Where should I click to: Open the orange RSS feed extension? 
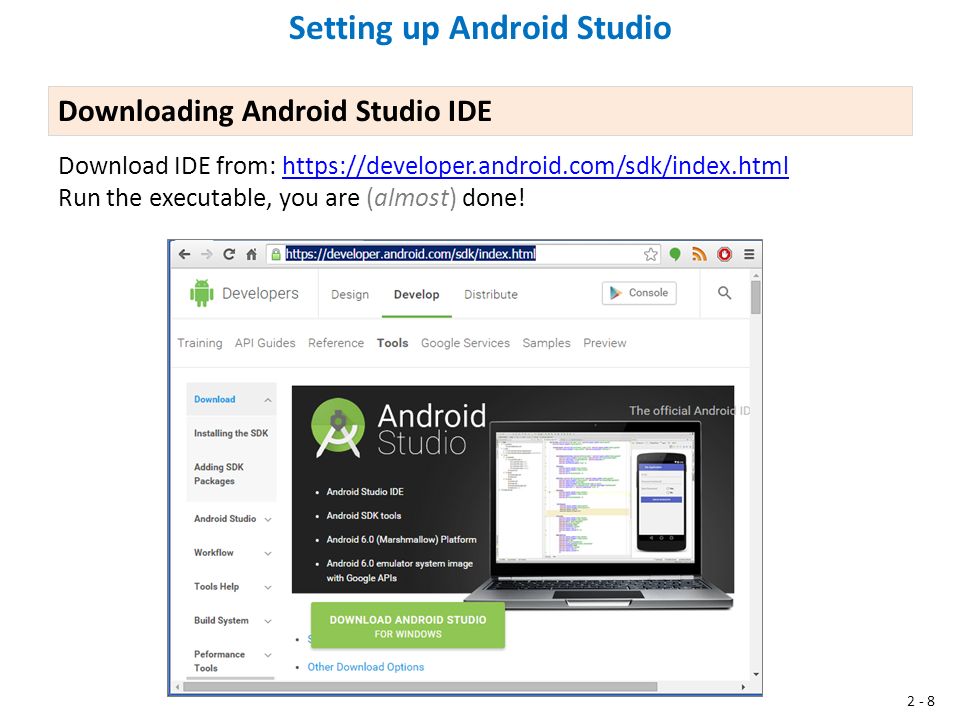pyautogui.click(x=699, y=254)
